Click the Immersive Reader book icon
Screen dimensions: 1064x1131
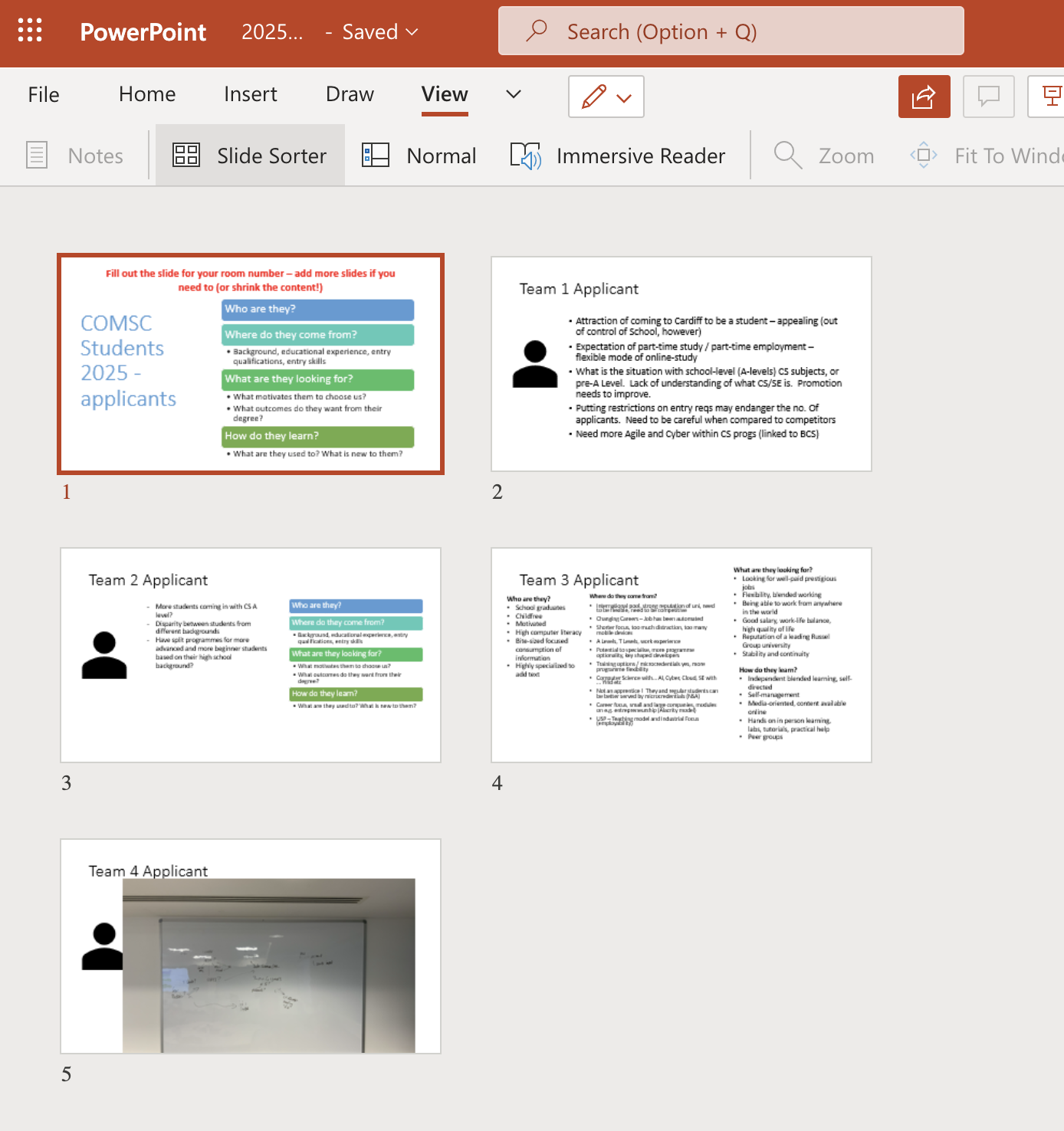coord(526,156)
